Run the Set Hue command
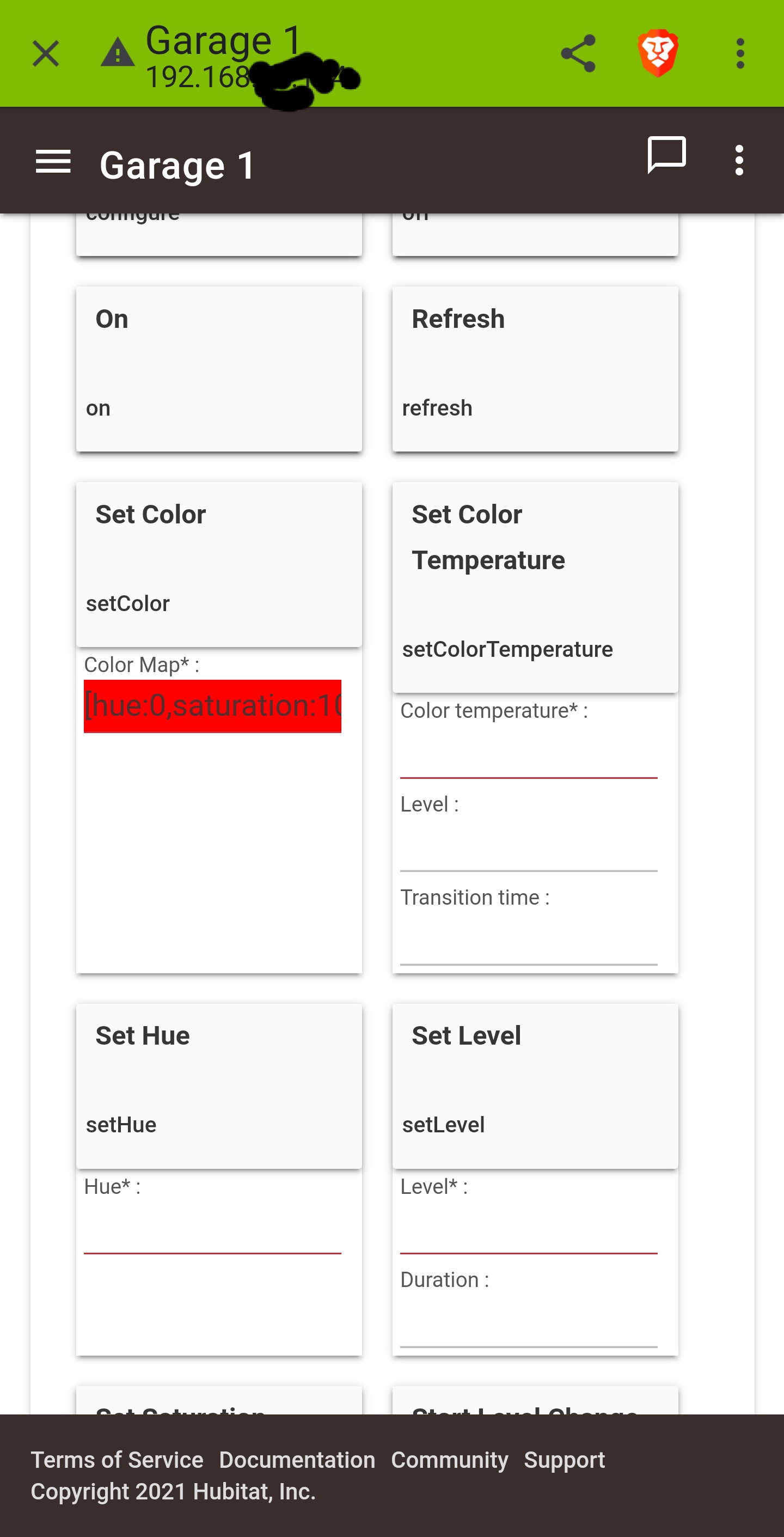Screen dimensions: 784x1537 click(x=219, y=1086)
